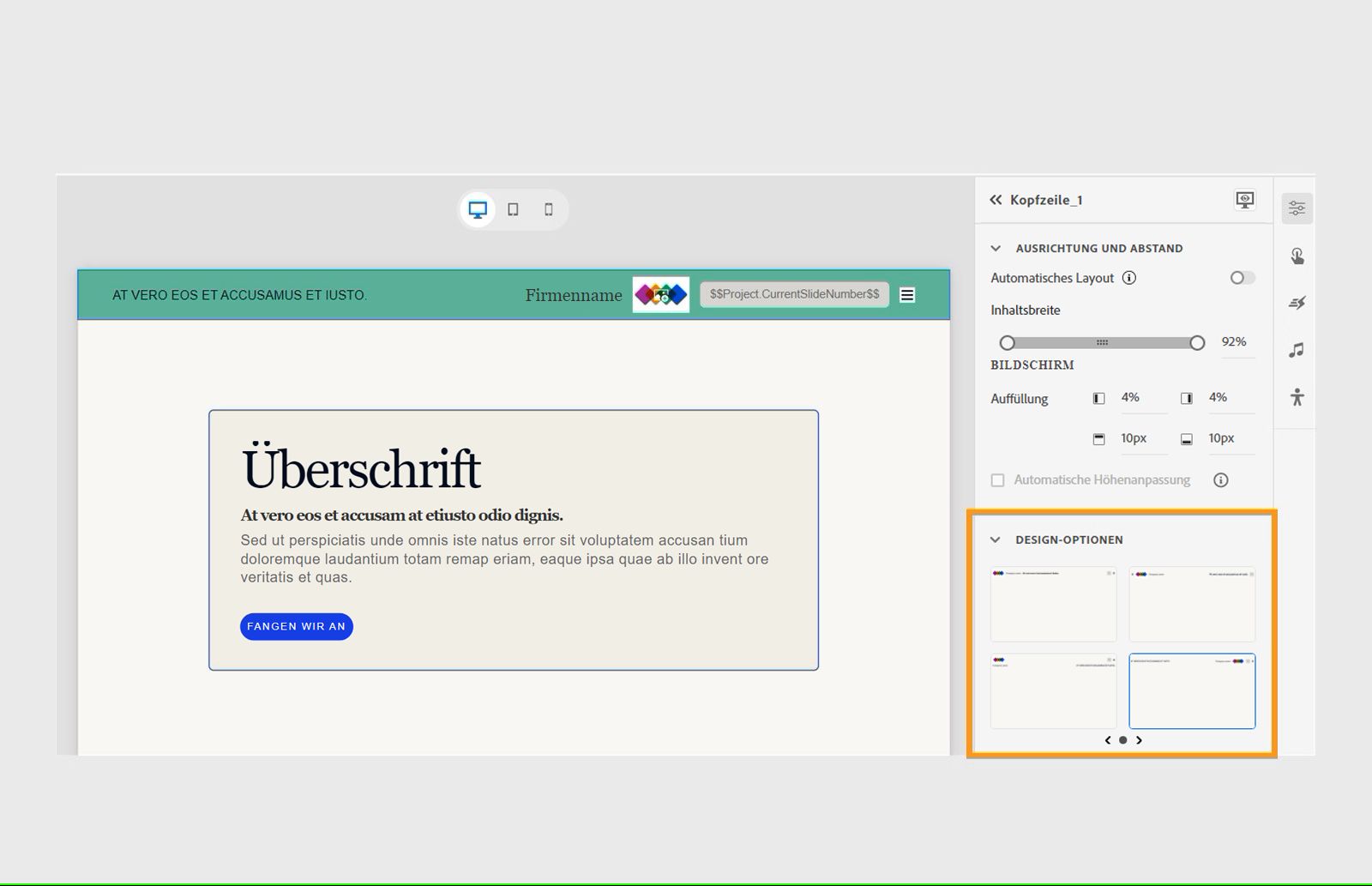Select the Eigenschaften sliders panel icon
This screenshot has width=1372, height=886.
(x=1297, y=208)
